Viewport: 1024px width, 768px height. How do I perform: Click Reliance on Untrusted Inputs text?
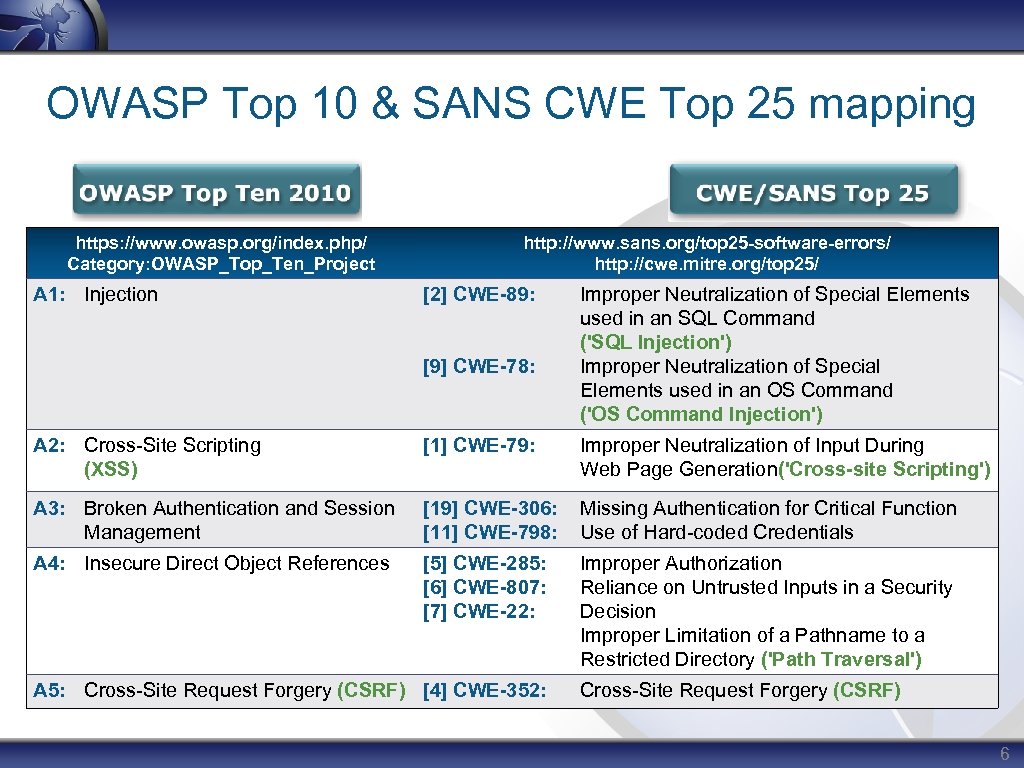(x=766, y=599)
